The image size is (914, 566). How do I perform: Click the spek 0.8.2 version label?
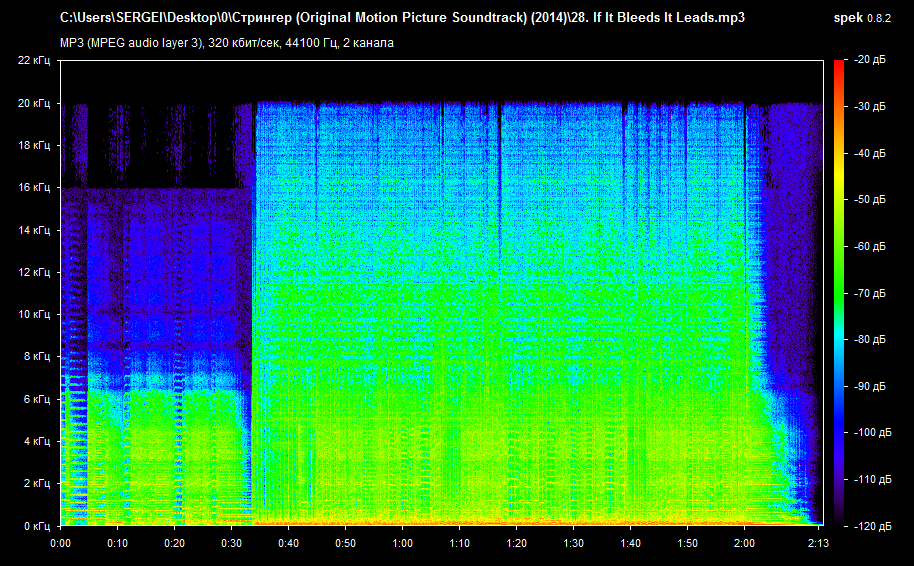coord(865,18)
